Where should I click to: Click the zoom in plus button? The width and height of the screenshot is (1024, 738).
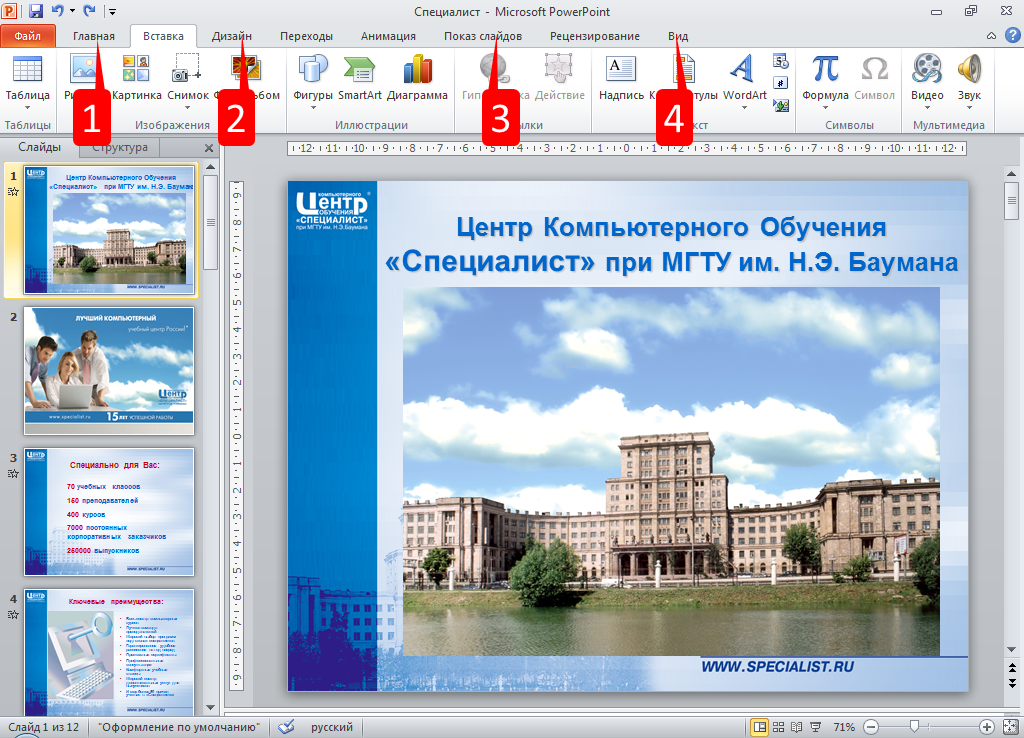pyautogui.click(x=987, y=726)
